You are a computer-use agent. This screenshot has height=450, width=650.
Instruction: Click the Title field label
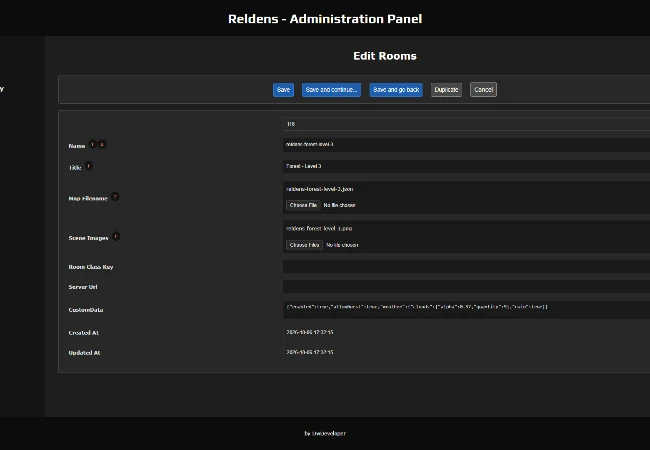pyautogui.click(x=75, y=168)
